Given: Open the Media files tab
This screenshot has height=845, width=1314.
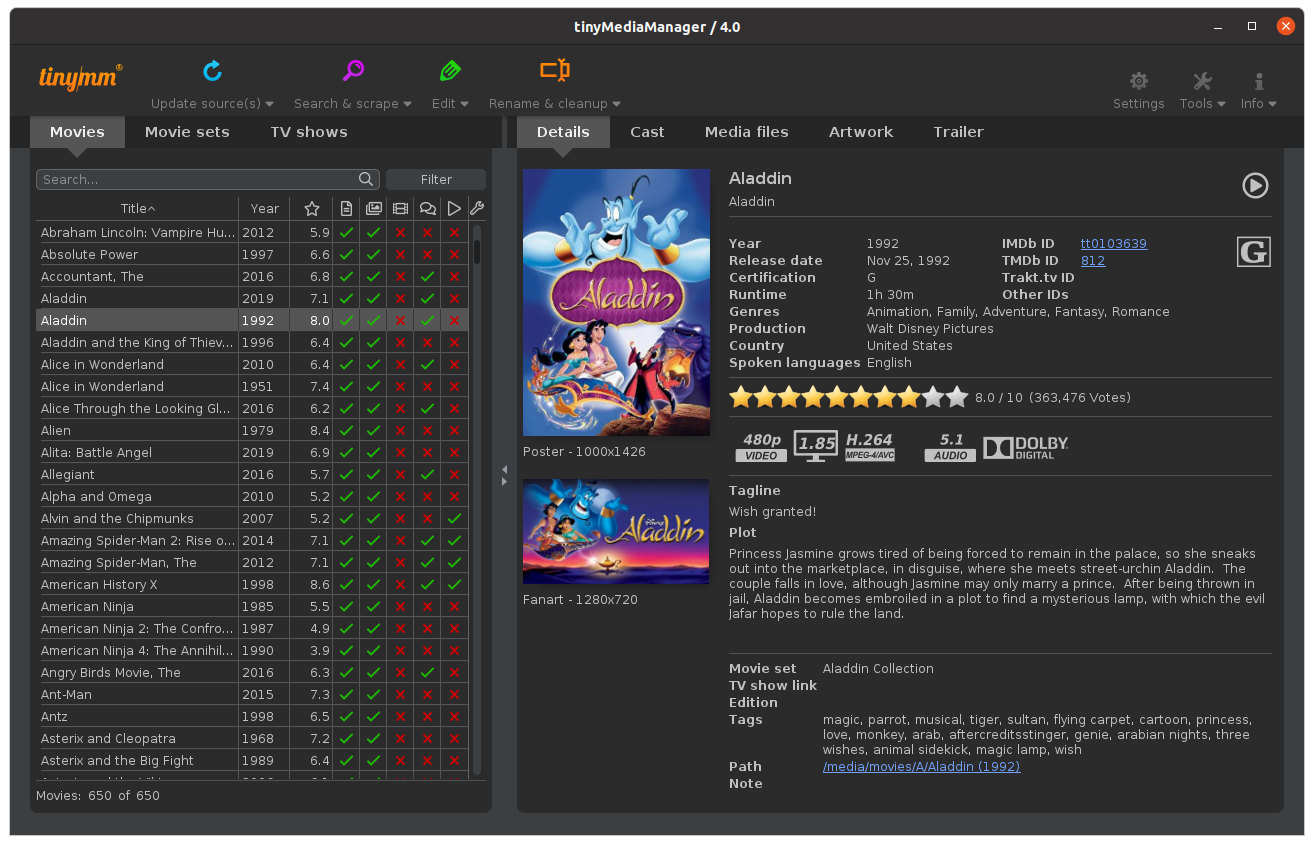Looking at the screenshot, I should click(746, 132).
